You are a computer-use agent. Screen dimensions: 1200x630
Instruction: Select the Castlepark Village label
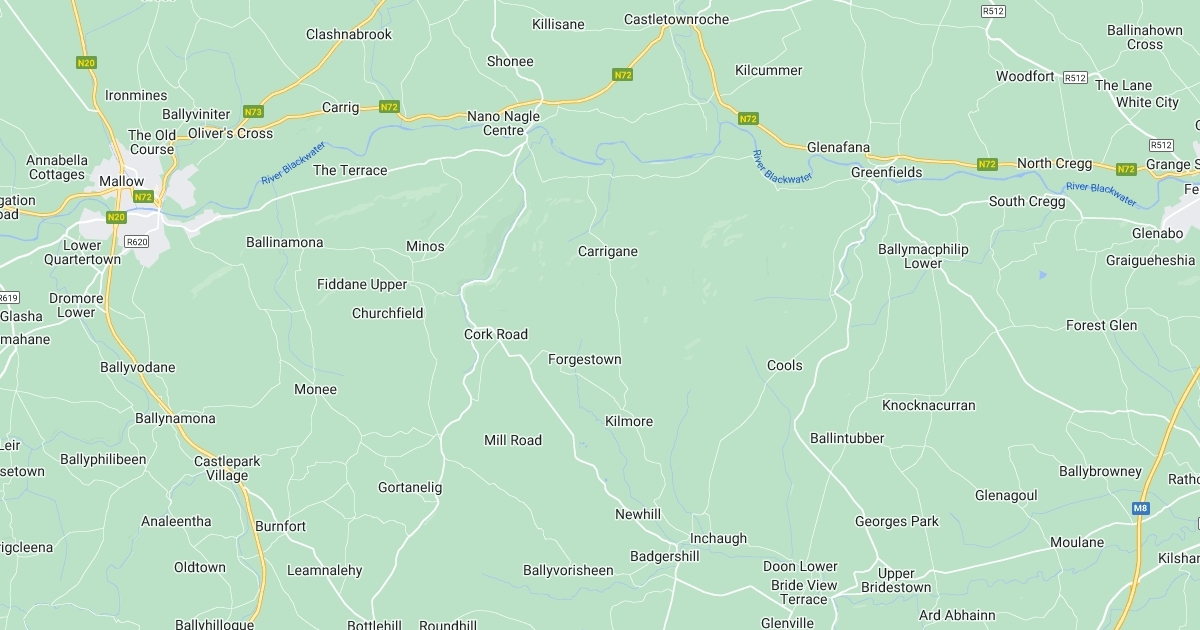[x=227, y=468]
